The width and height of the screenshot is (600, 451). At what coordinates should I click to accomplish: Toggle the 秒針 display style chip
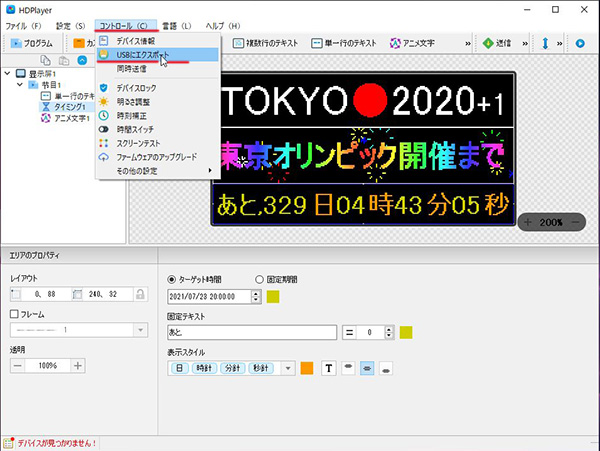pos(261,368)
